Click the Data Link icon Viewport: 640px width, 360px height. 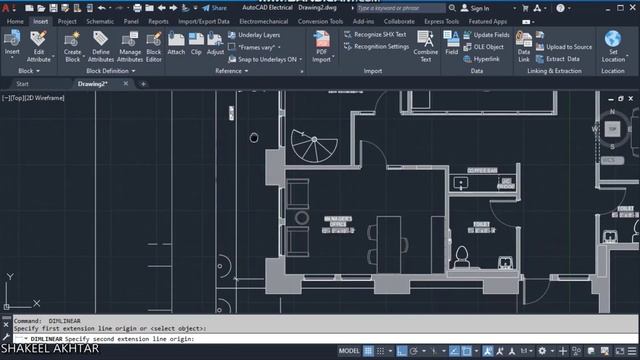click(524, 39)
